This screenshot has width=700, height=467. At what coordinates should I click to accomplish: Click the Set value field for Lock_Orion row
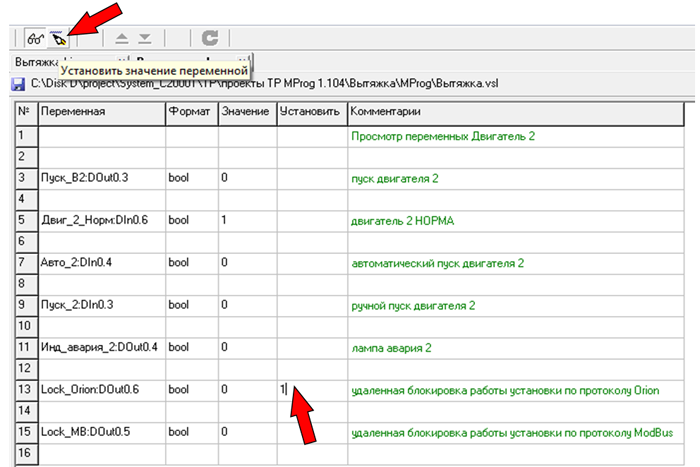[311, 389]
